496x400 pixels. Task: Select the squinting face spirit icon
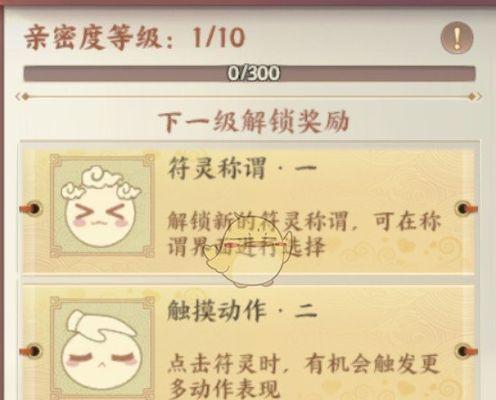pyautogui.click(x=102, y=206)
